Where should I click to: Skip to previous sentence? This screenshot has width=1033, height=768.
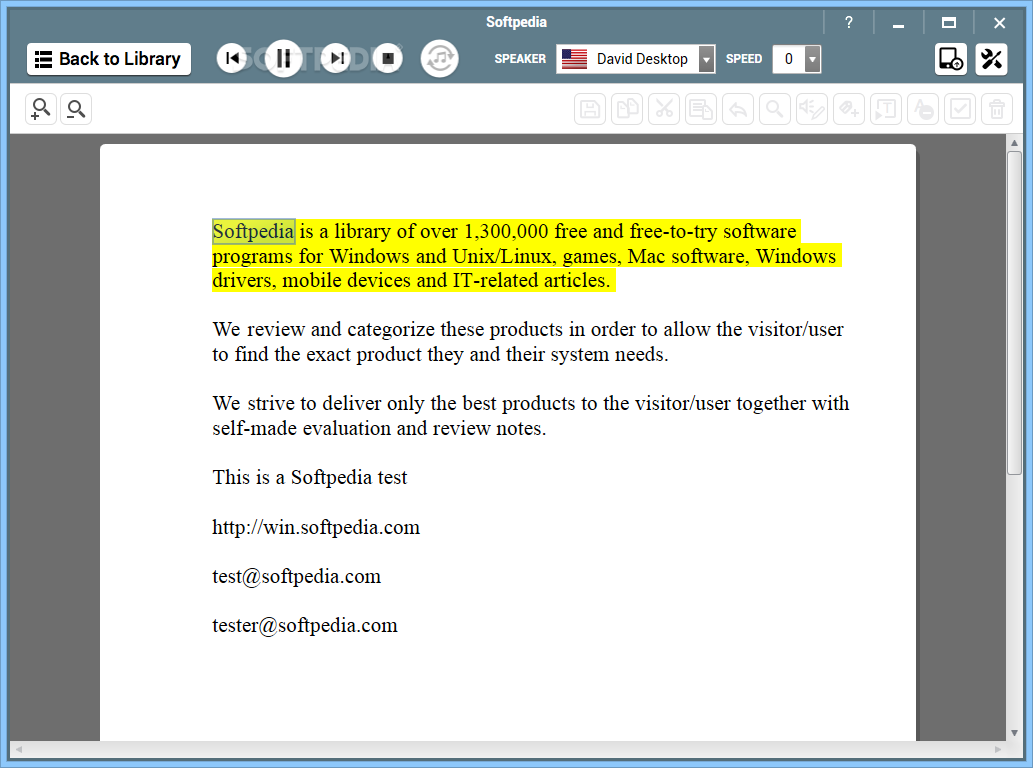pos(232,59)
